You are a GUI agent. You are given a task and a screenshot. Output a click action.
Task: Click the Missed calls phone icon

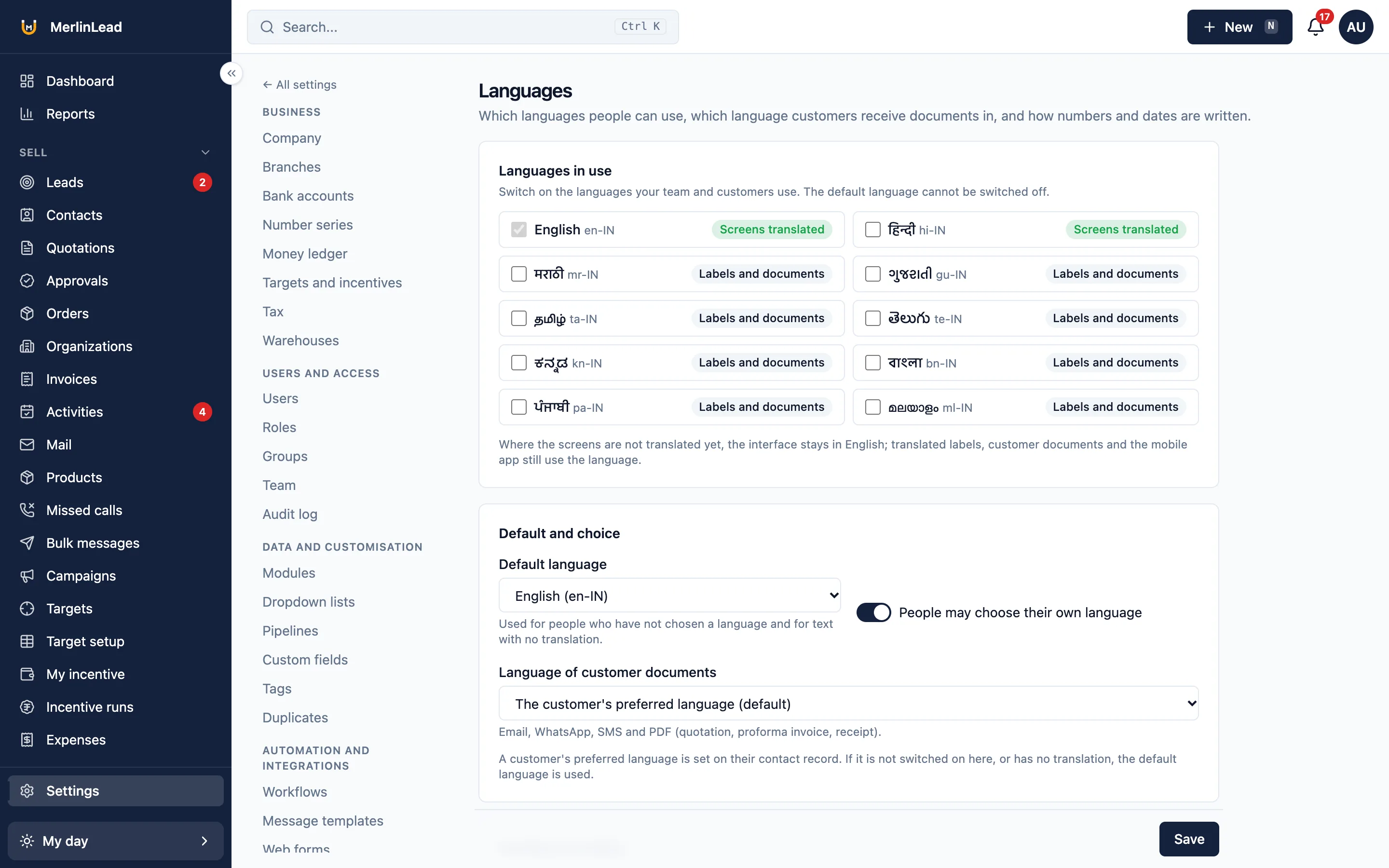pyautogui.click(x=27, y=510)
